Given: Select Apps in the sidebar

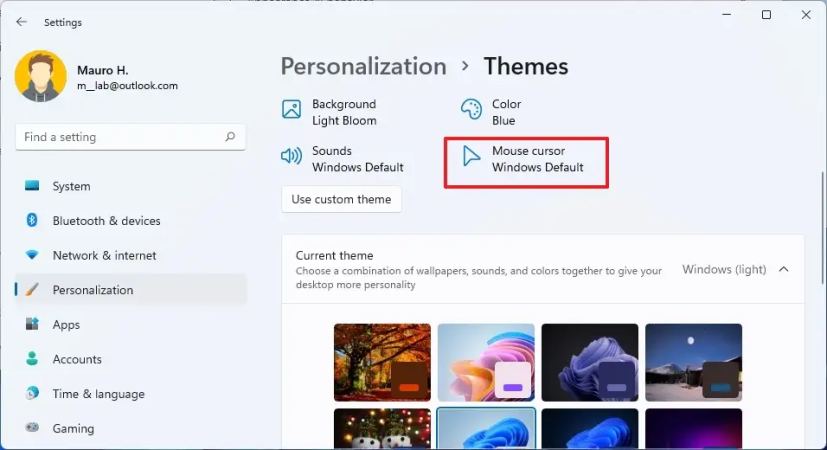Looking at the screenshot, I should 130,324.
